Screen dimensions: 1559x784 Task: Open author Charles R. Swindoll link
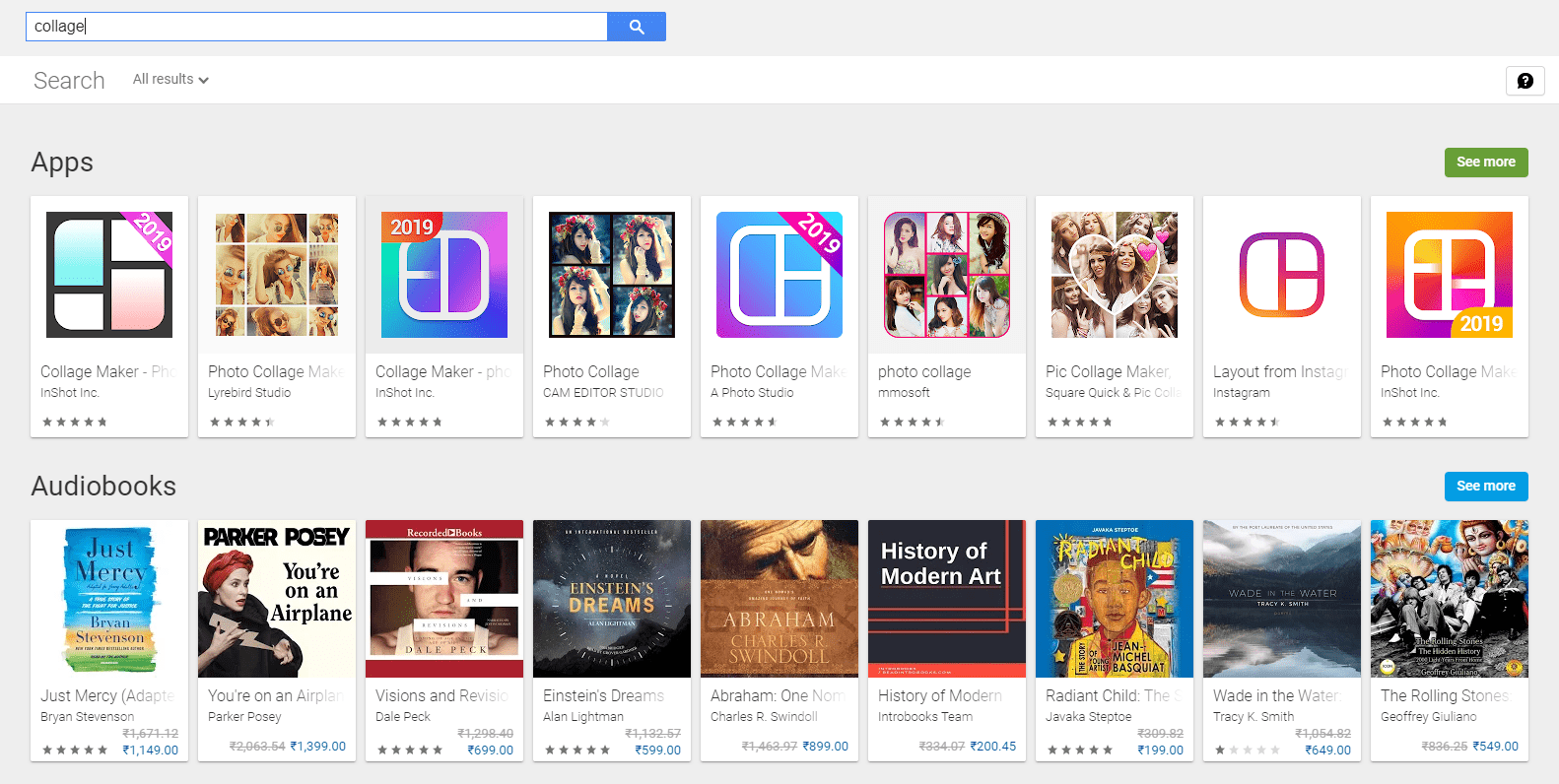(764, 717)
